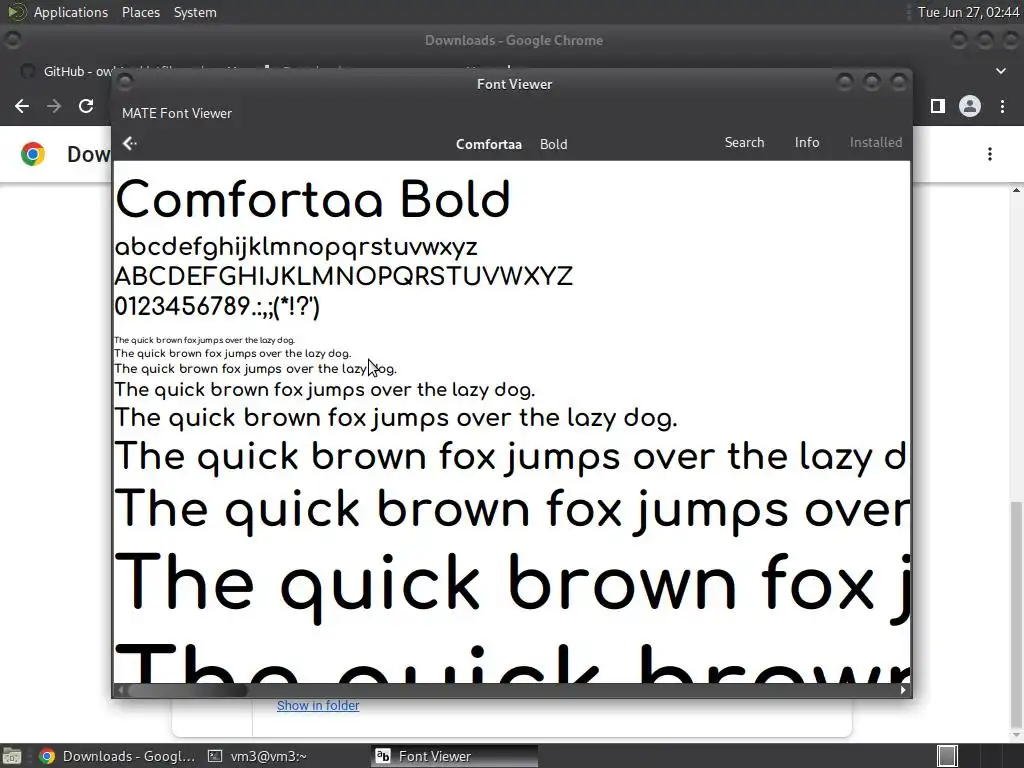Click Chrome logo on Downloads page

click(x=33, y=154)
